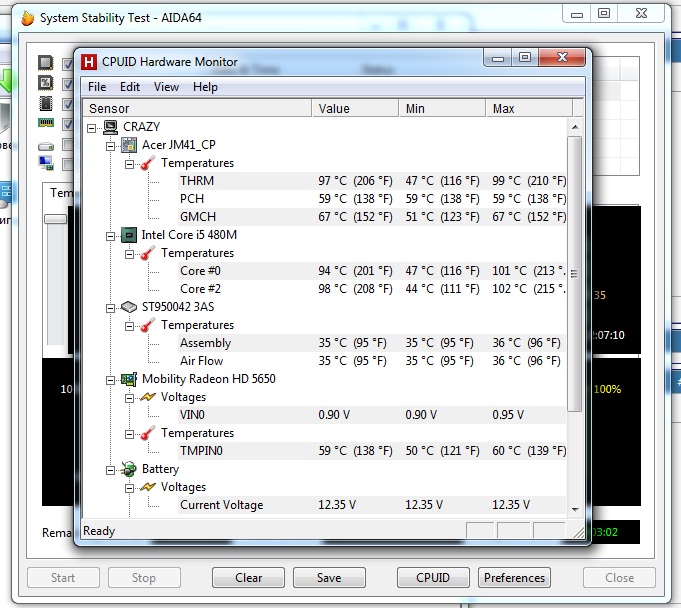
Task: Open the Help menu
Action: click(205, 87)
